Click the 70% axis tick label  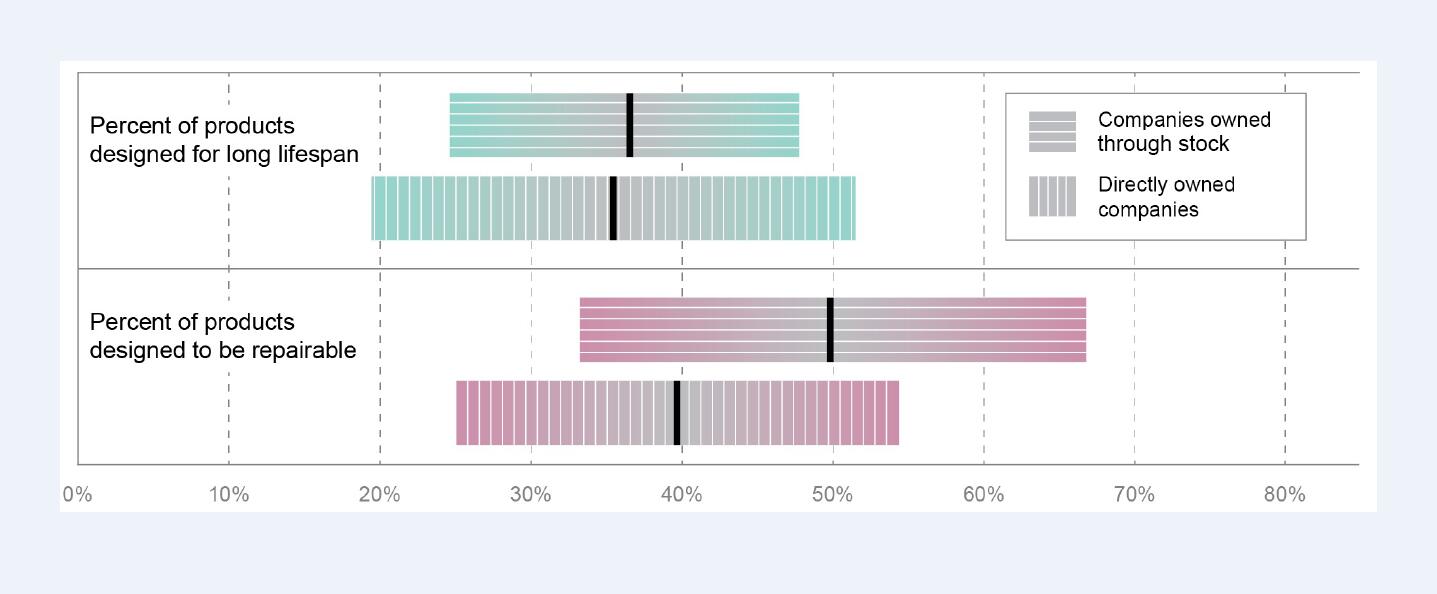pos(1134,494)
